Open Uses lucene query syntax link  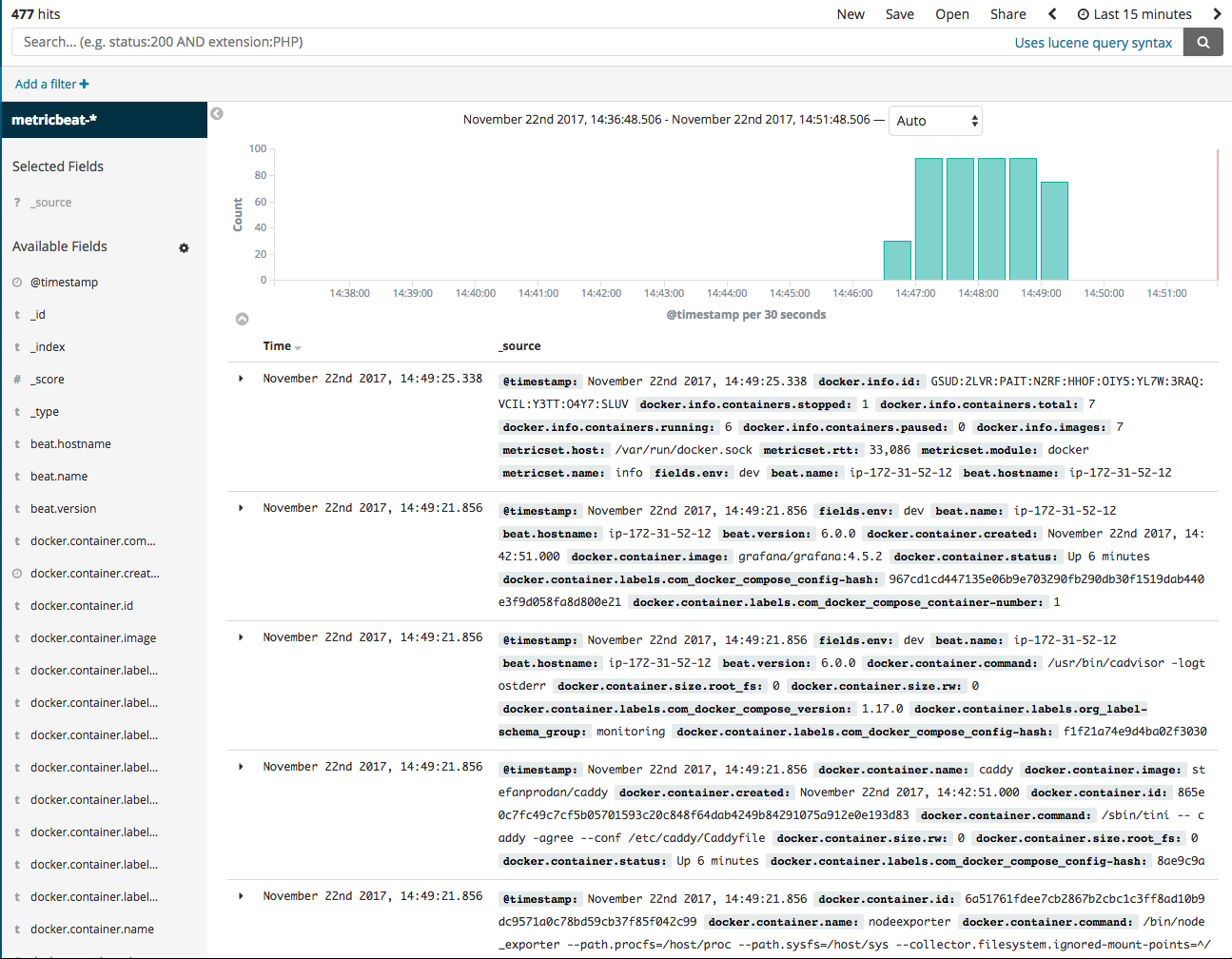(1093, 43)
